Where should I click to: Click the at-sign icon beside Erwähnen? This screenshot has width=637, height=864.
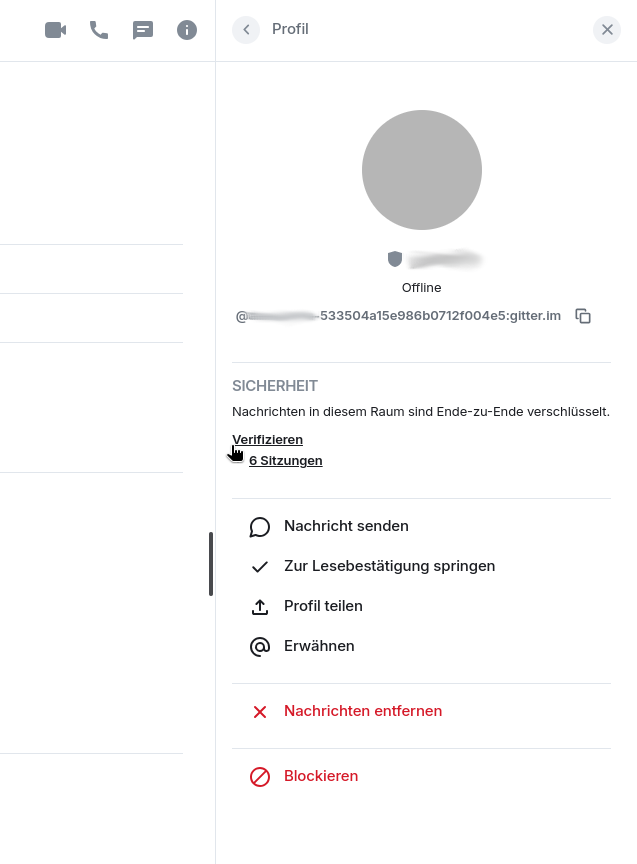[260, 646]
